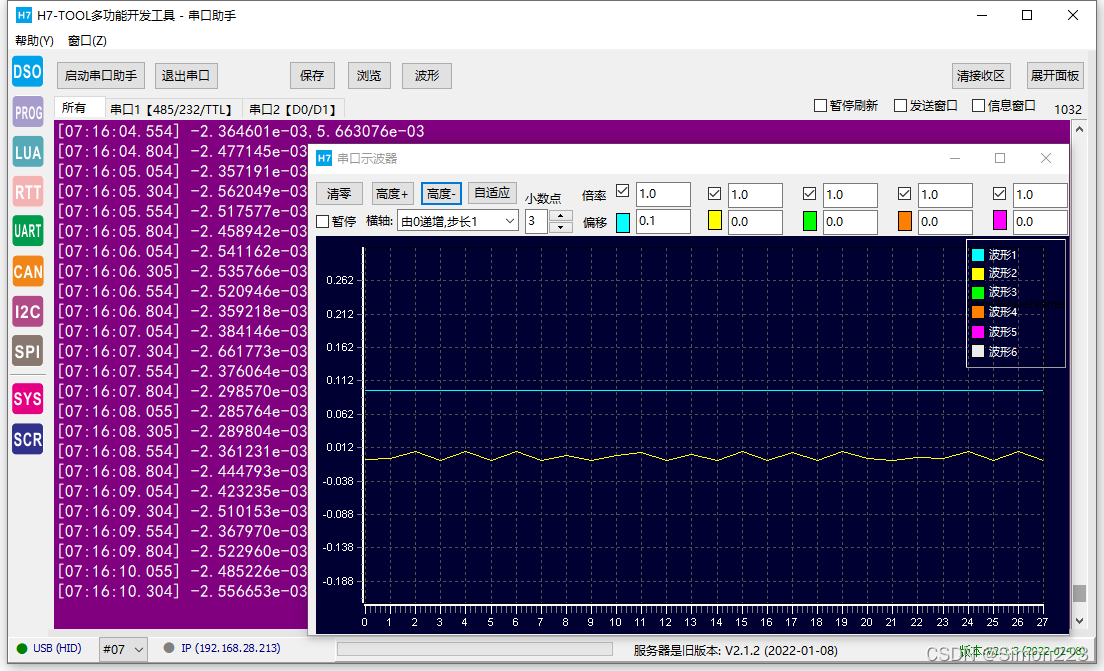1104x671 pixels.
Task: Switch to 串口2【D0/D1】 tab
Action: 294,109
